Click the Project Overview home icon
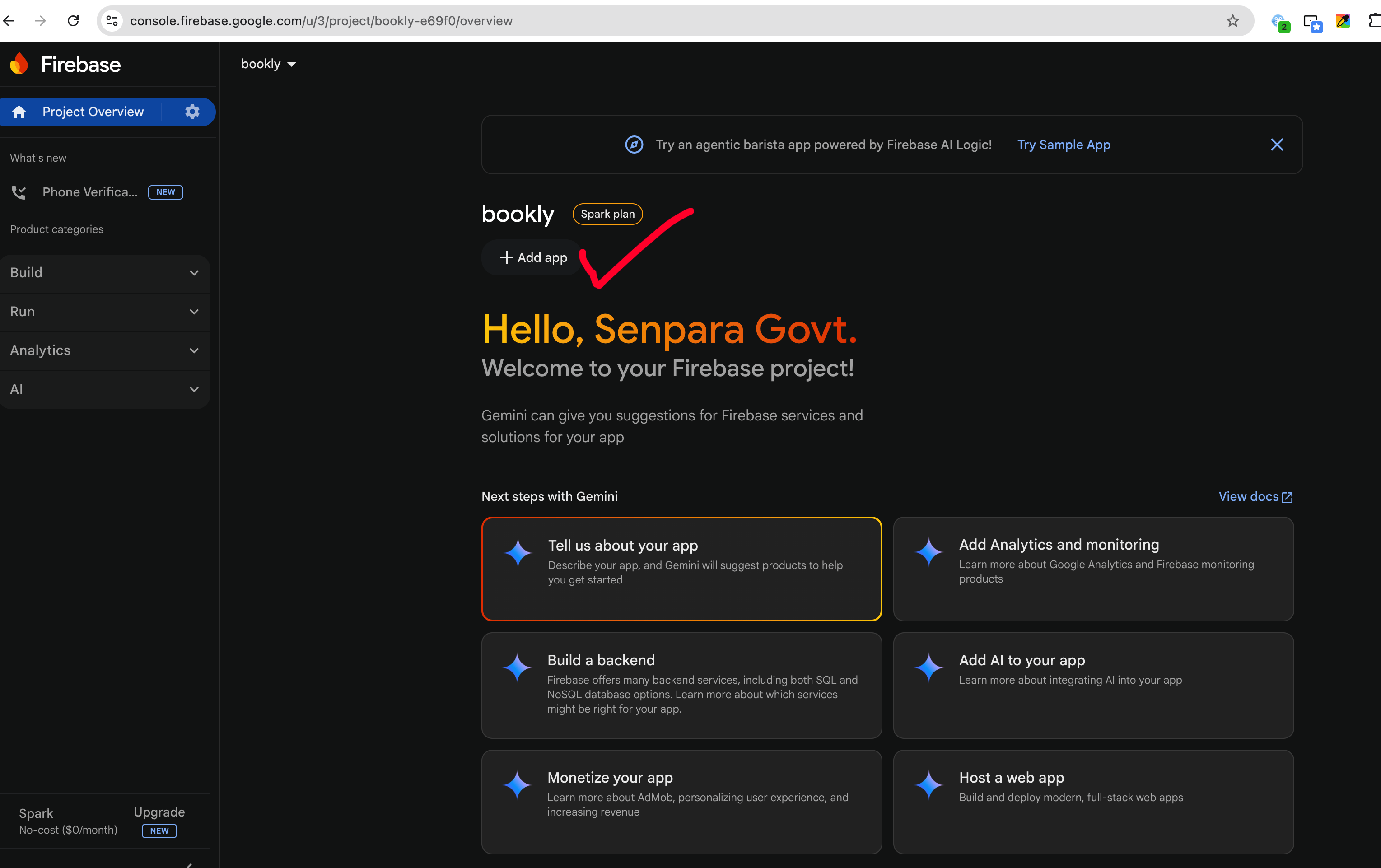Screen dimensions: 1381x868 (x=19, y=112)
